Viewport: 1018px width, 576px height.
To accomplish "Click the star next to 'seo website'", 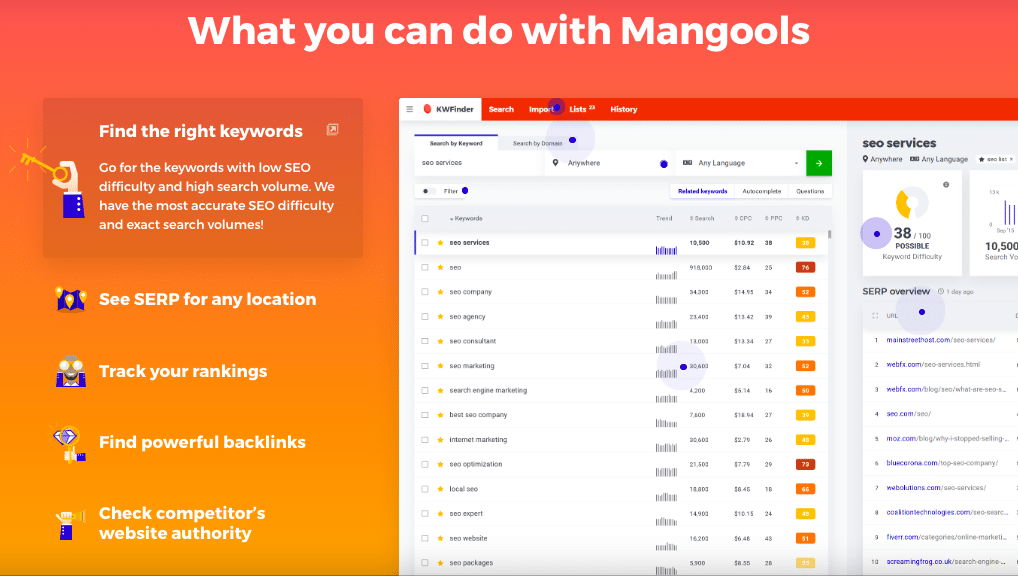I will point(440,538).
